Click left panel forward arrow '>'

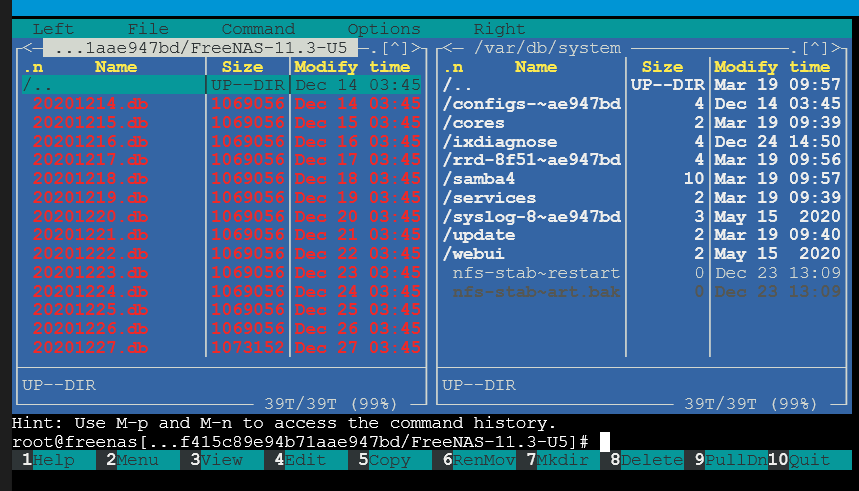pos(415,48)
